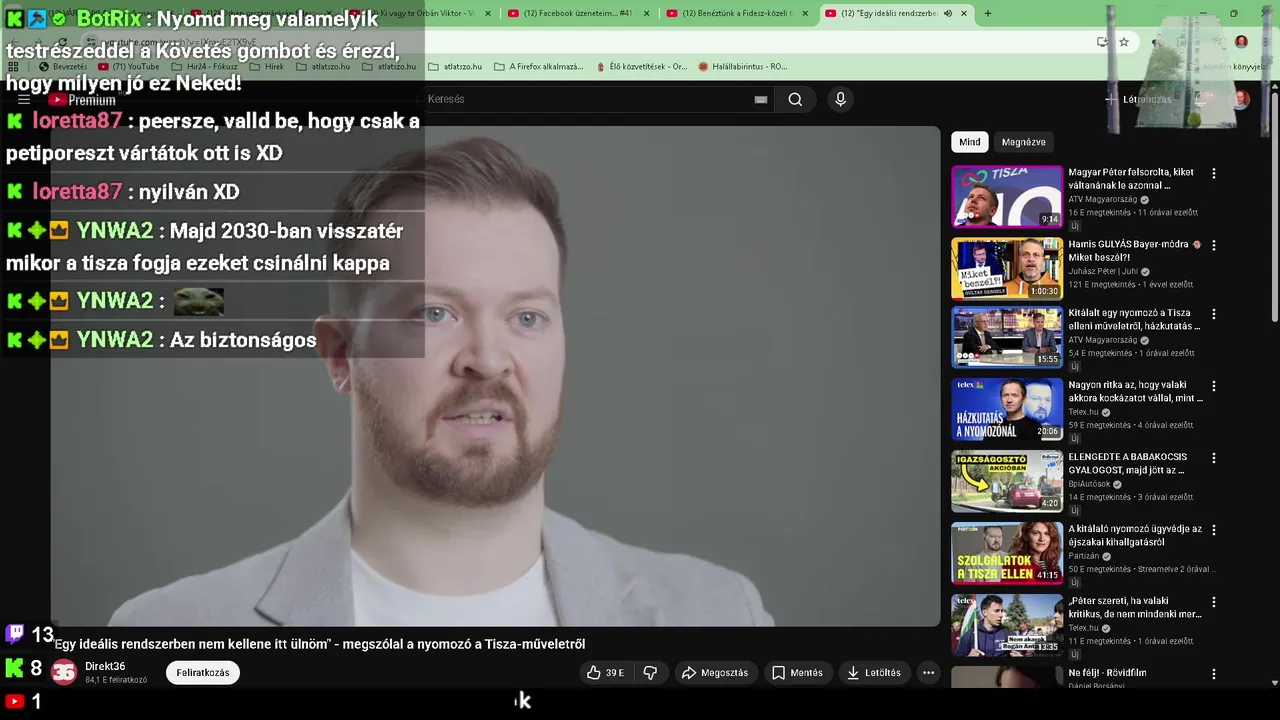This screenshot has height=720, width=1280.
Task: Open A Firefox alkalmazá... bookmark folder
Action: [x=538, y=67]
